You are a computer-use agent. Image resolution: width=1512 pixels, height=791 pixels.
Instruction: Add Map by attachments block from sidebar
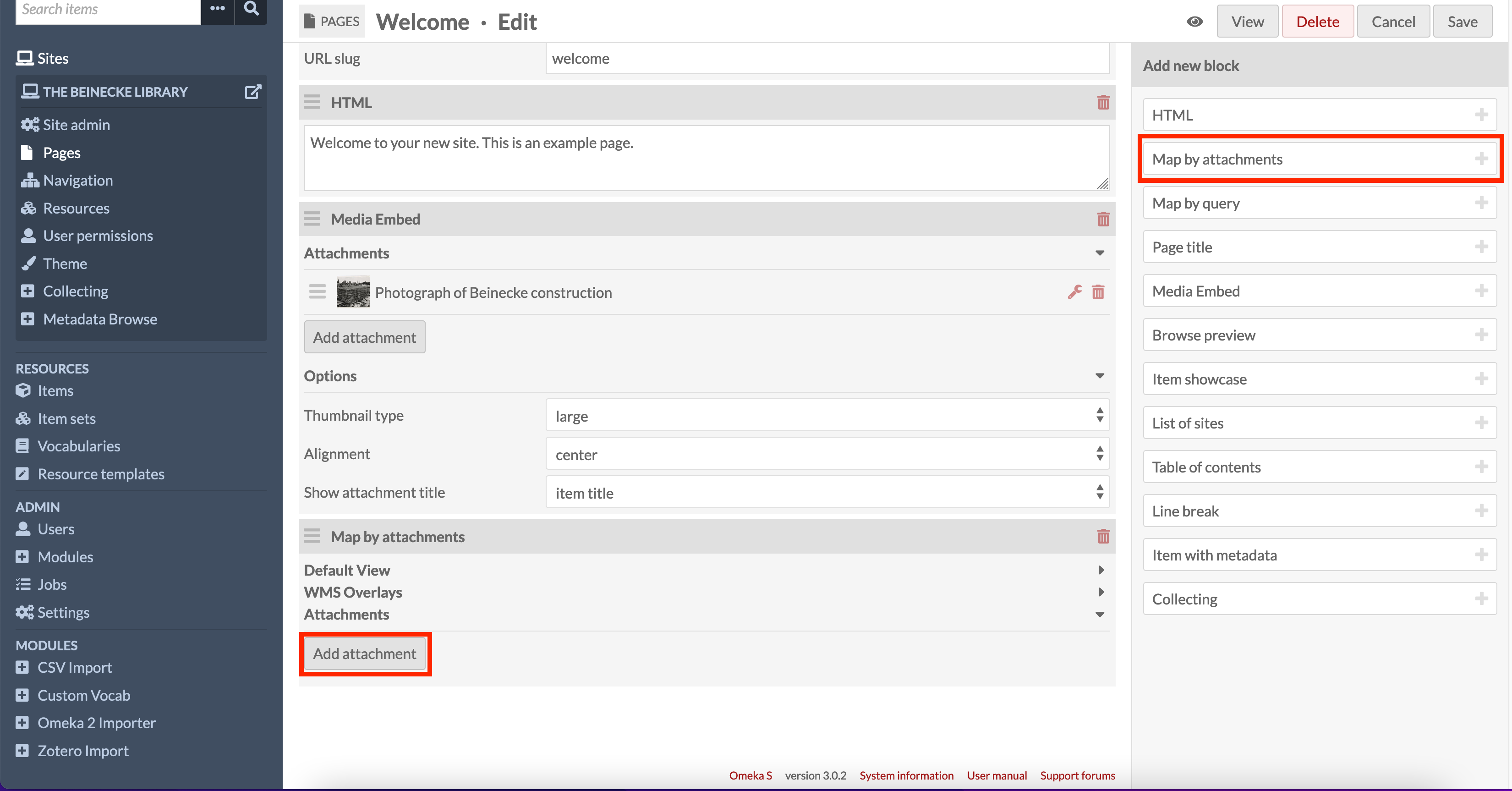tap(1320, 159)
